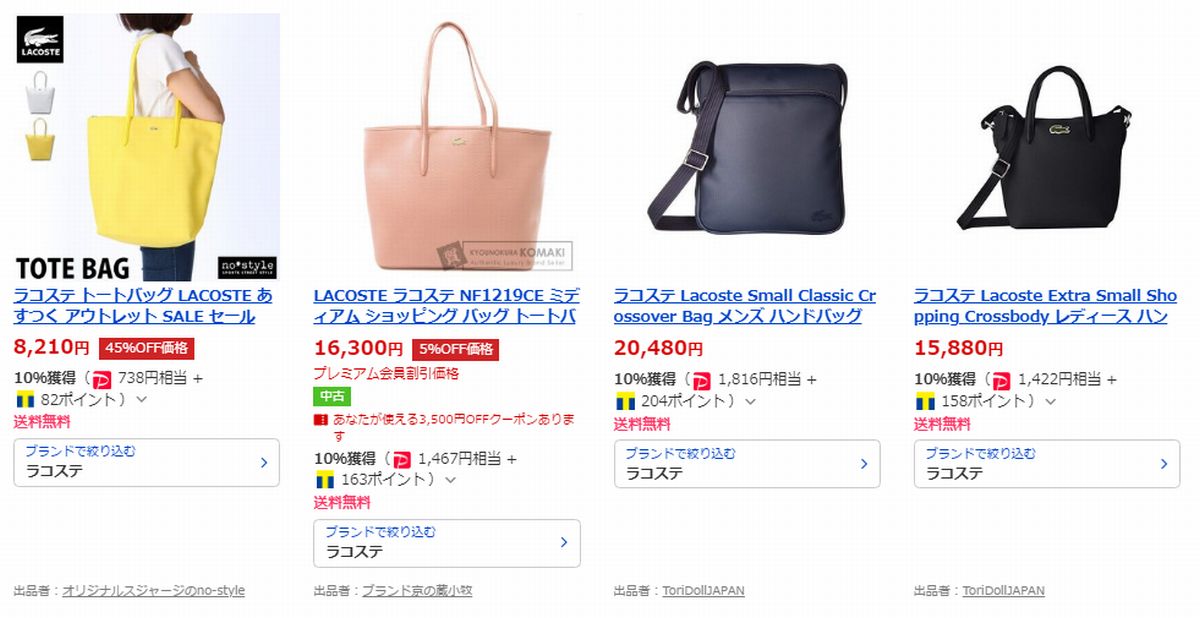The width and height of the screenshot is (1200, 618).
Task: Open seller オリジナルスジャージのno-style link
Action: [153, 591]
